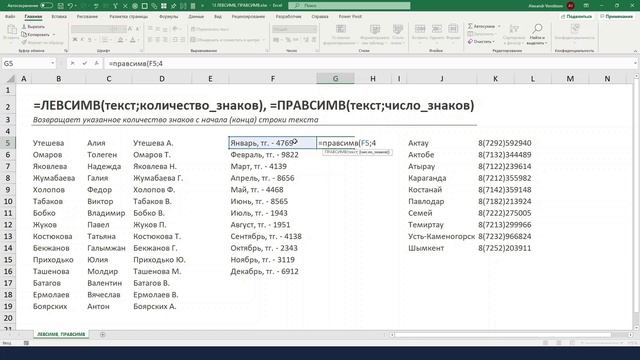Open the Name Box dropdown arrow
Viewport: 640px width, 360px height.
[x=53, y=64]
